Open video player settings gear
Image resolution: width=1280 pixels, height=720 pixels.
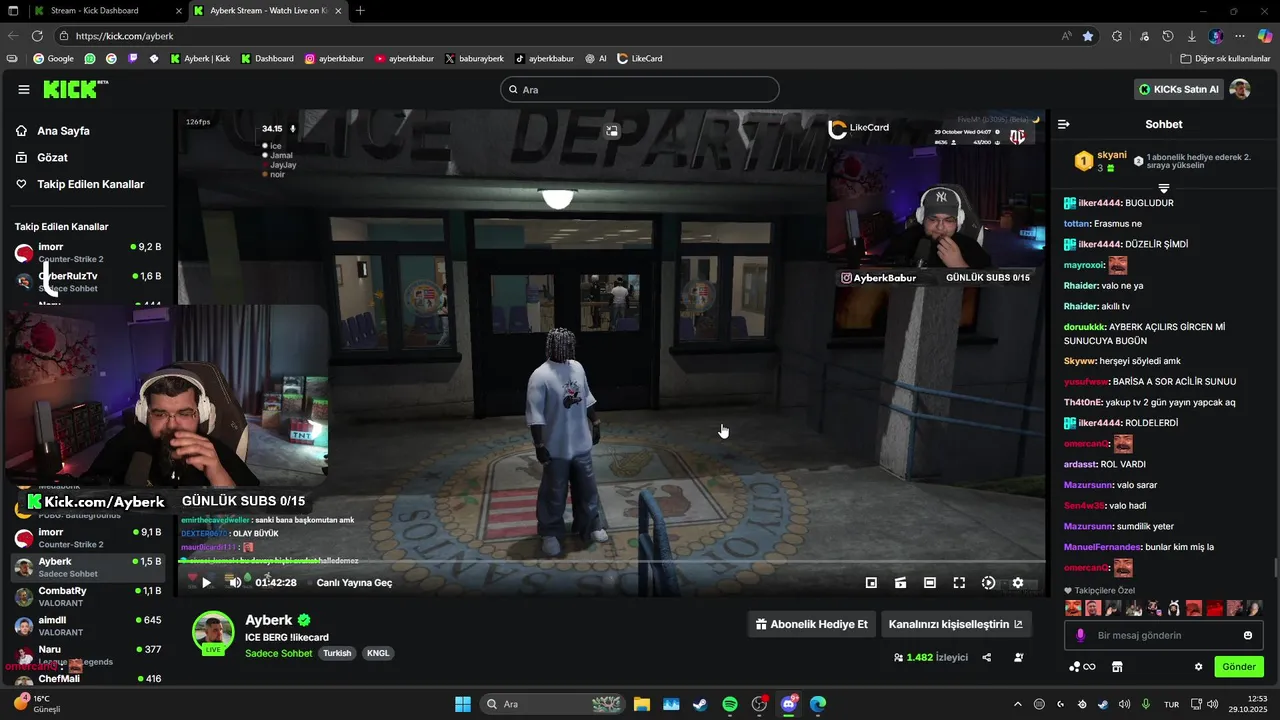point(1018,582)
